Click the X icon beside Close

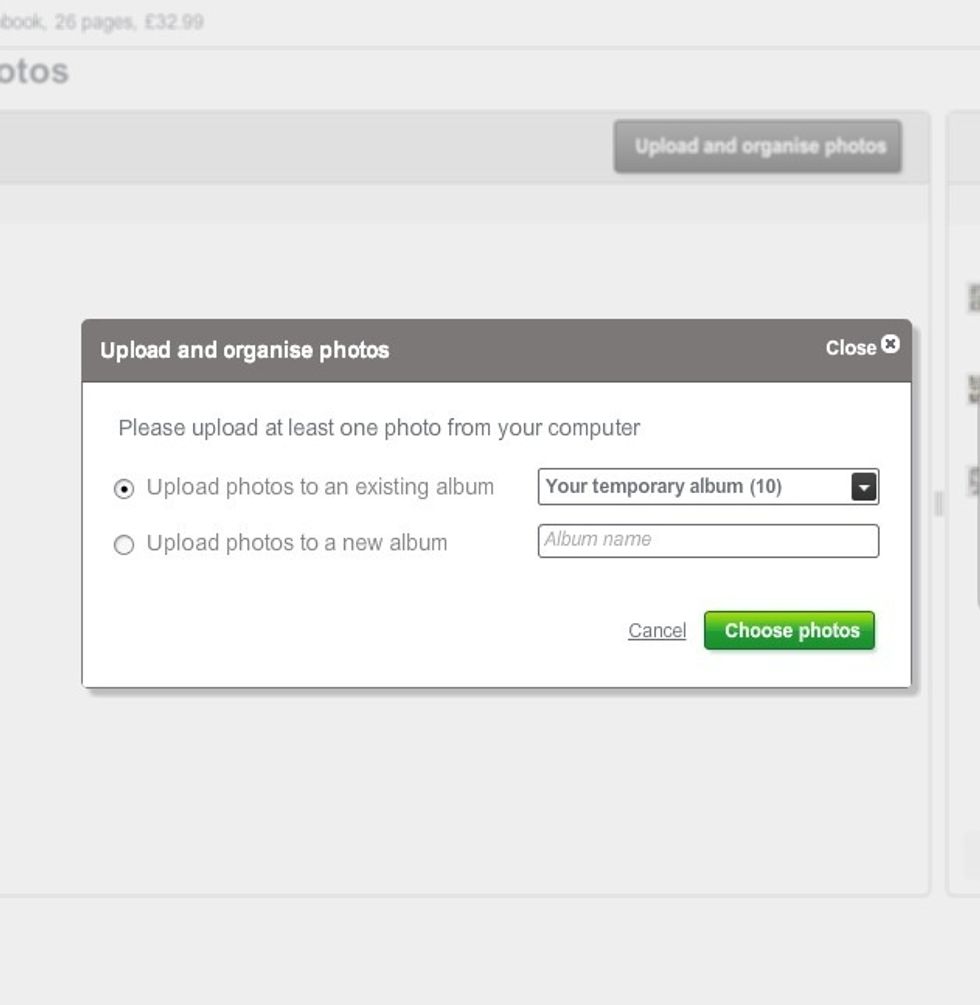tap(890, 344)
